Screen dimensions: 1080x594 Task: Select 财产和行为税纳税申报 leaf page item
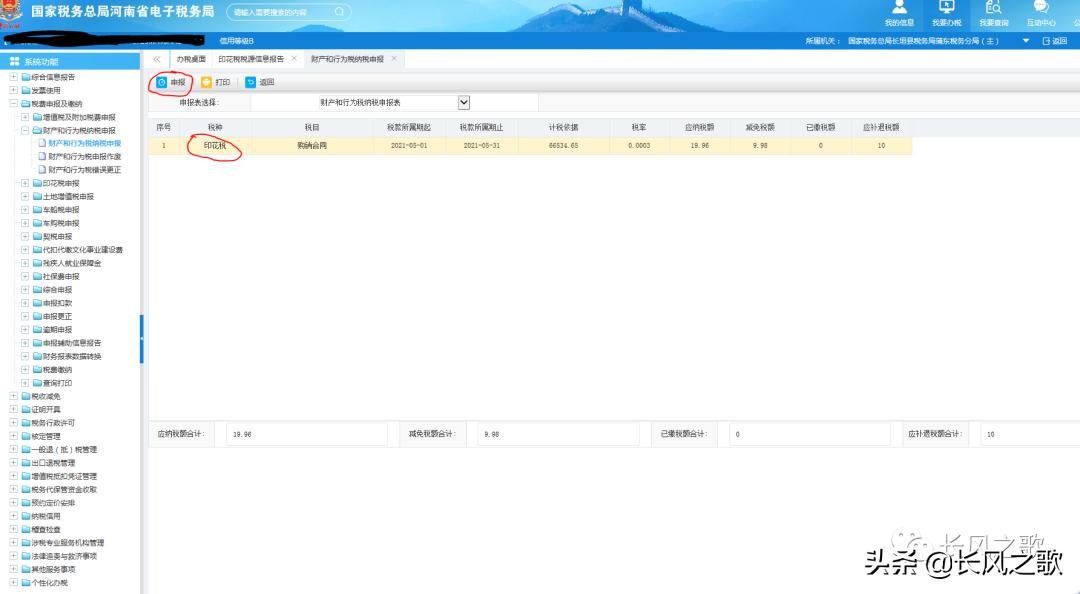click(85, 143)
